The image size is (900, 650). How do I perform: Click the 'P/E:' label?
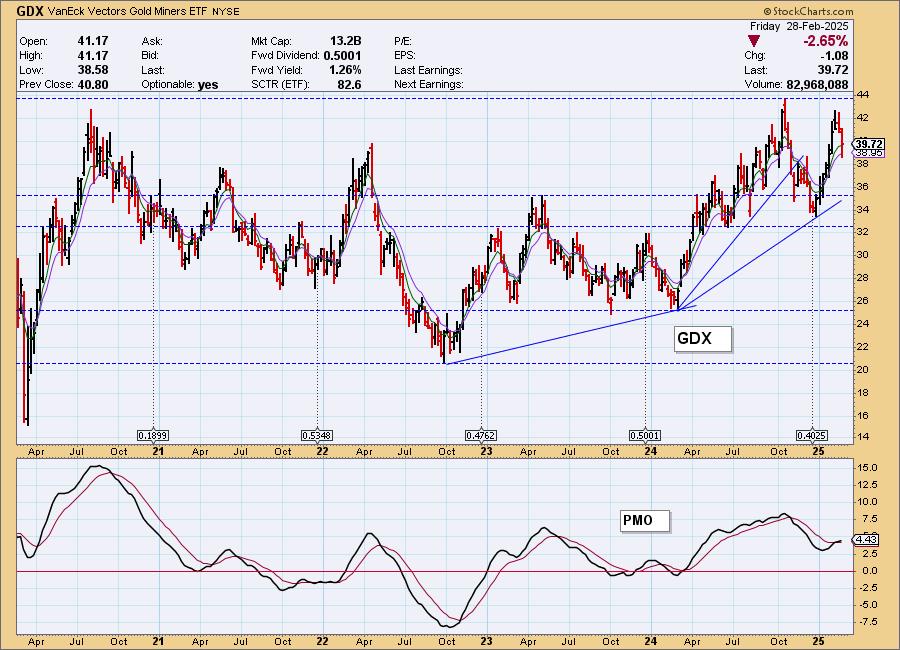402,41
